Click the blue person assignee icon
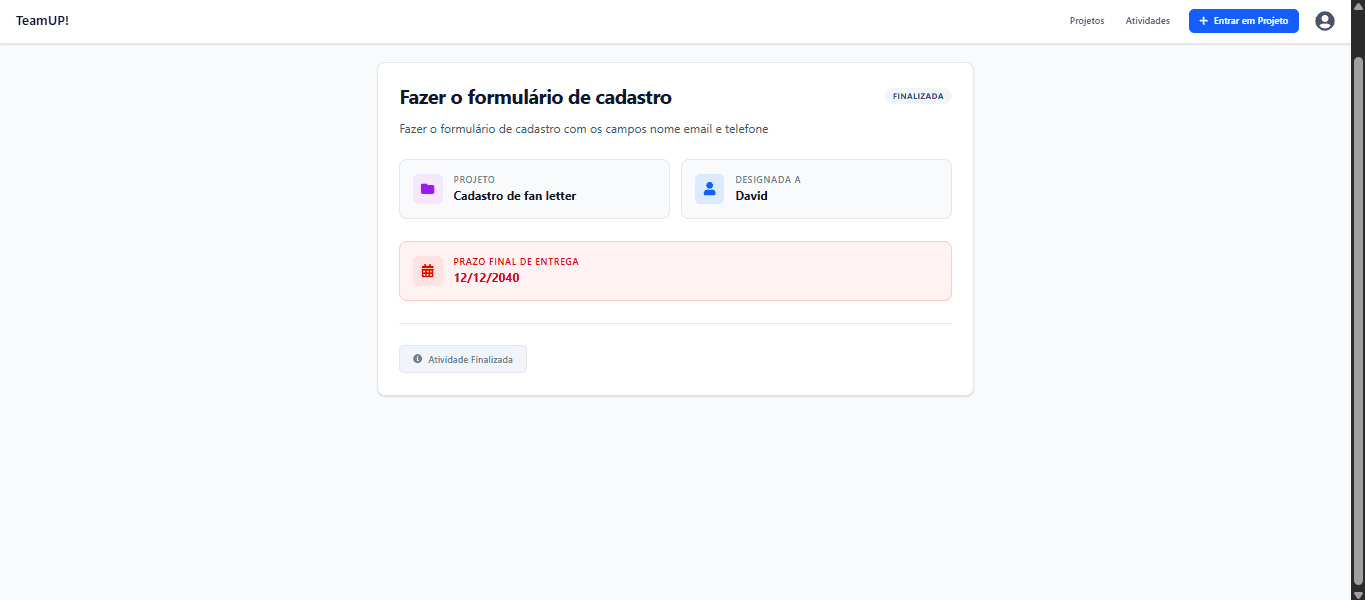1365x600 pixels. pyautogui.click(x=710, y=189)
